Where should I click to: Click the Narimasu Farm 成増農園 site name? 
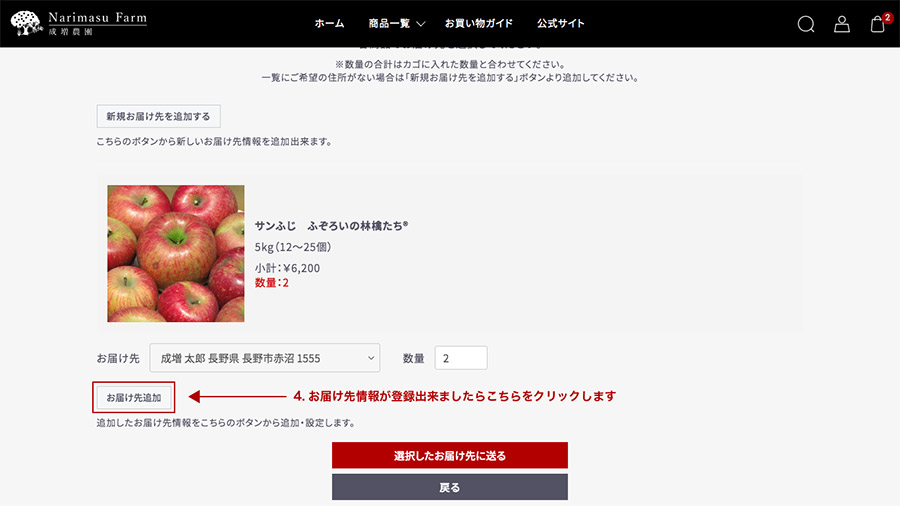98,24
